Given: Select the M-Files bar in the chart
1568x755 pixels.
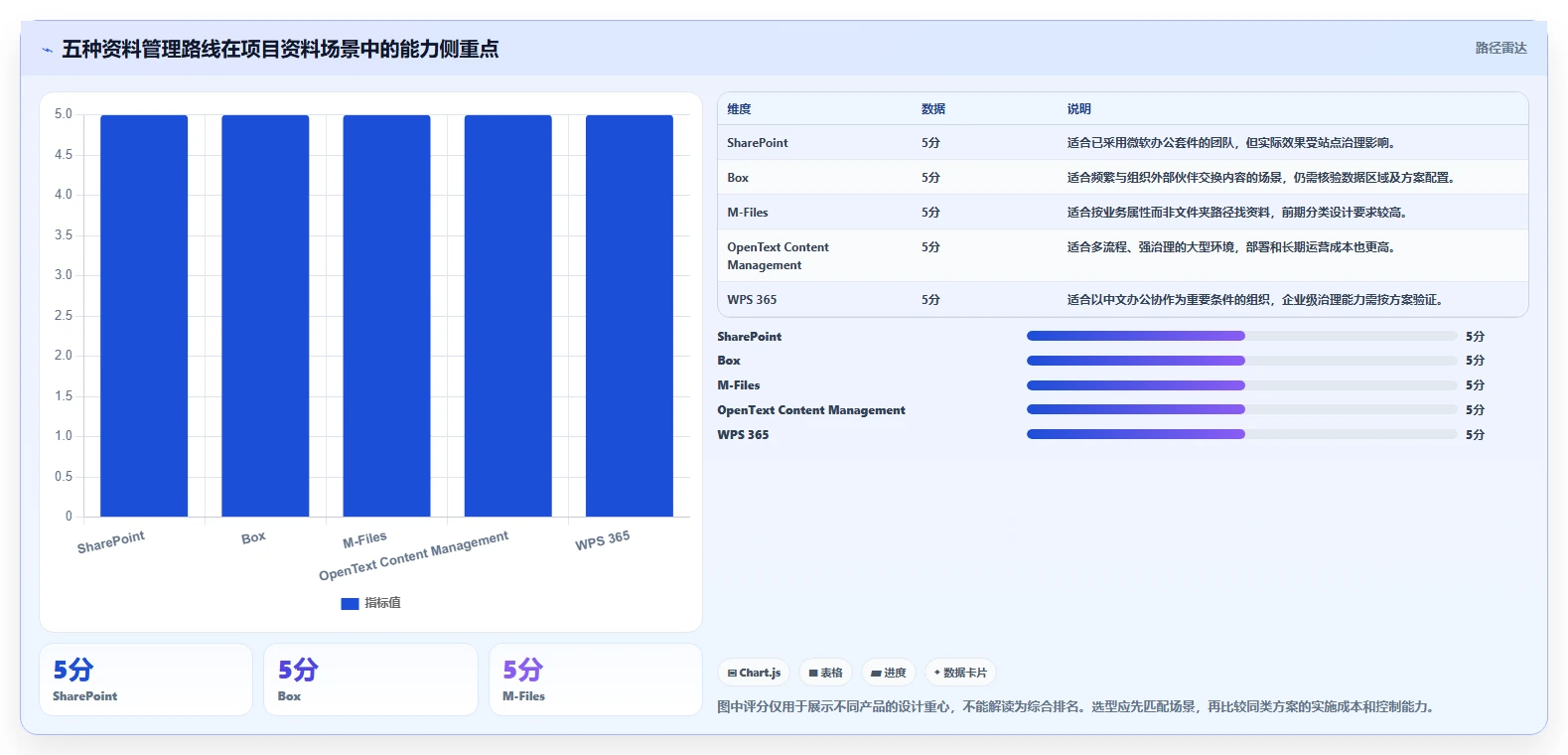Looking at the screenshot, I should coord(386,316).
